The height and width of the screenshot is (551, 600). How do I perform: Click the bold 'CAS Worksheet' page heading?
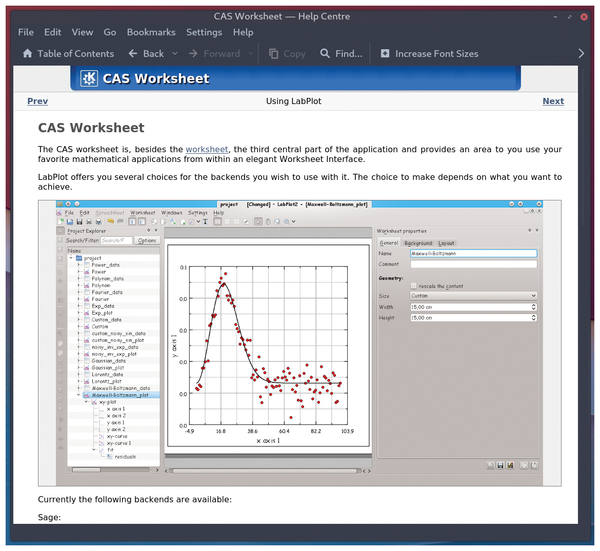coord(91,127)
